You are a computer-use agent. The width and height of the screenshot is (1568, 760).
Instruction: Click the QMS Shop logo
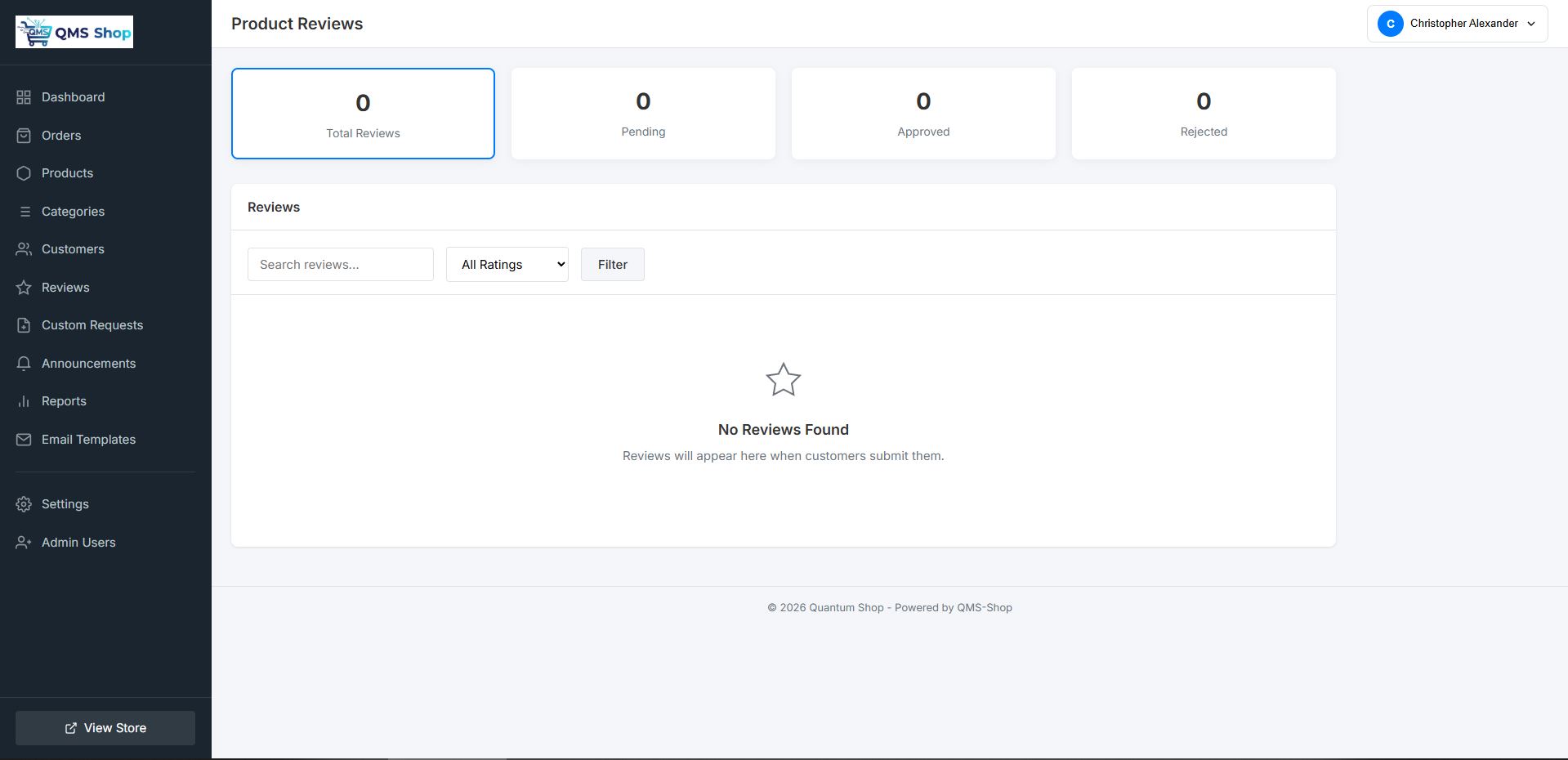click(x=74, y=32)
